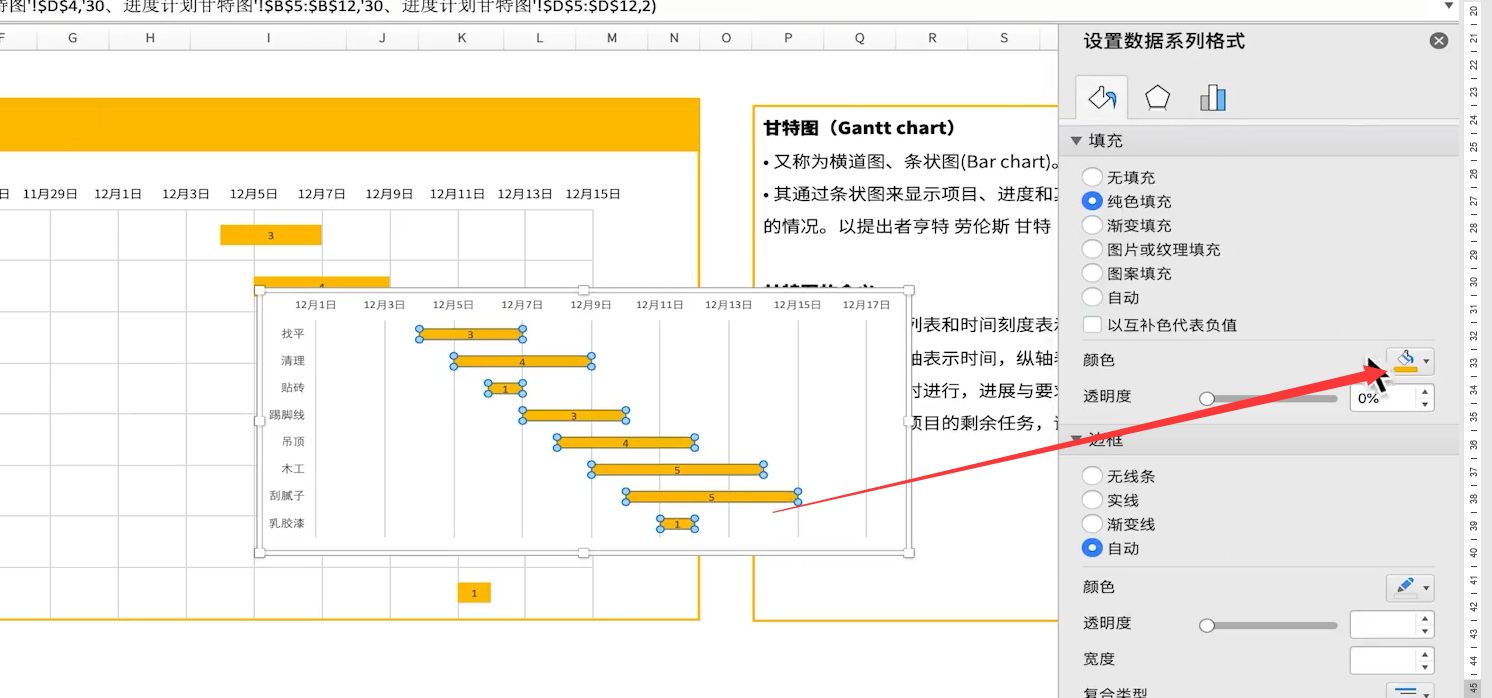
Task: Open the fill color dropdown arrow
Action: [1427, 361]
